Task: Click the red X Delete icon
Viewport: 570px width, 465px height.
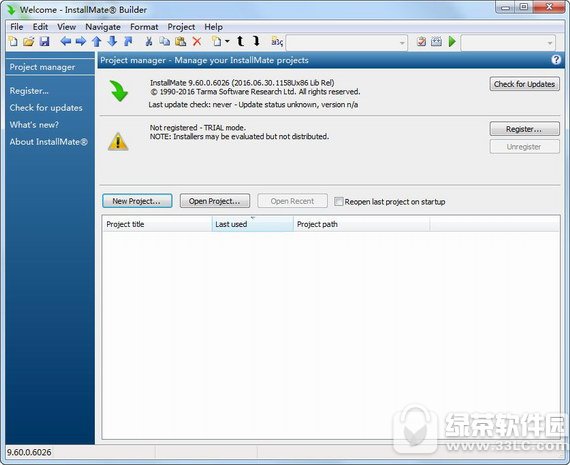Action: (x=197, y=41)
